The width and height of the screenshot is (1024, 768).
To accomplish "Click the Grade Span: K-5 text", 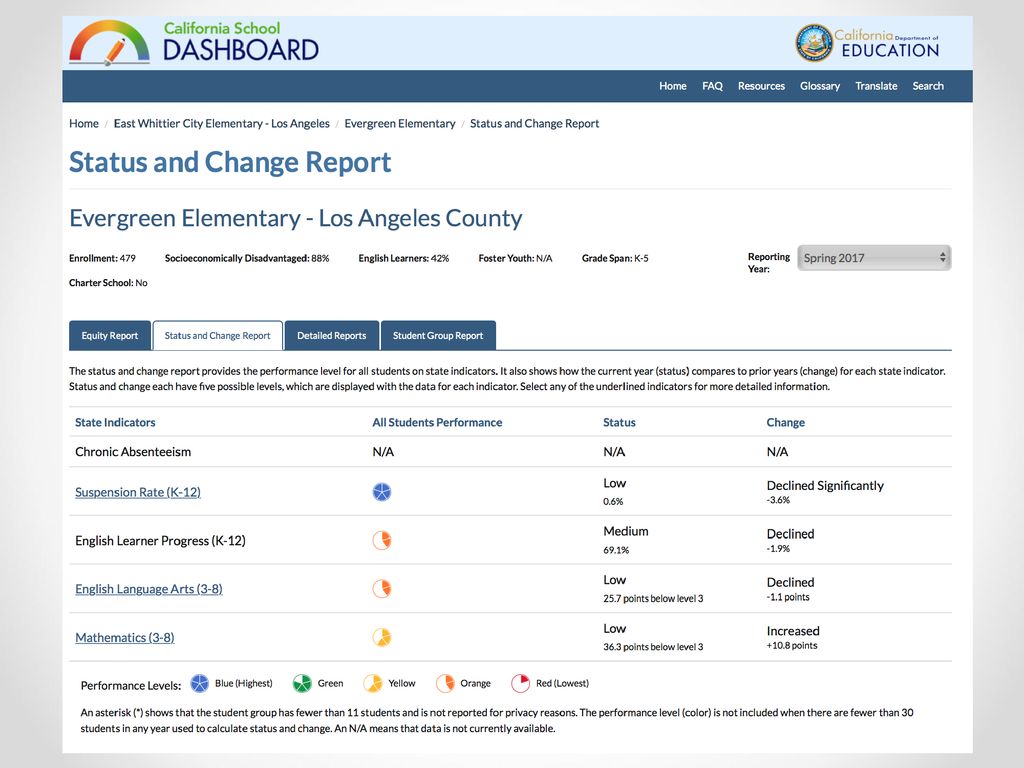I will tap(615, 258).
